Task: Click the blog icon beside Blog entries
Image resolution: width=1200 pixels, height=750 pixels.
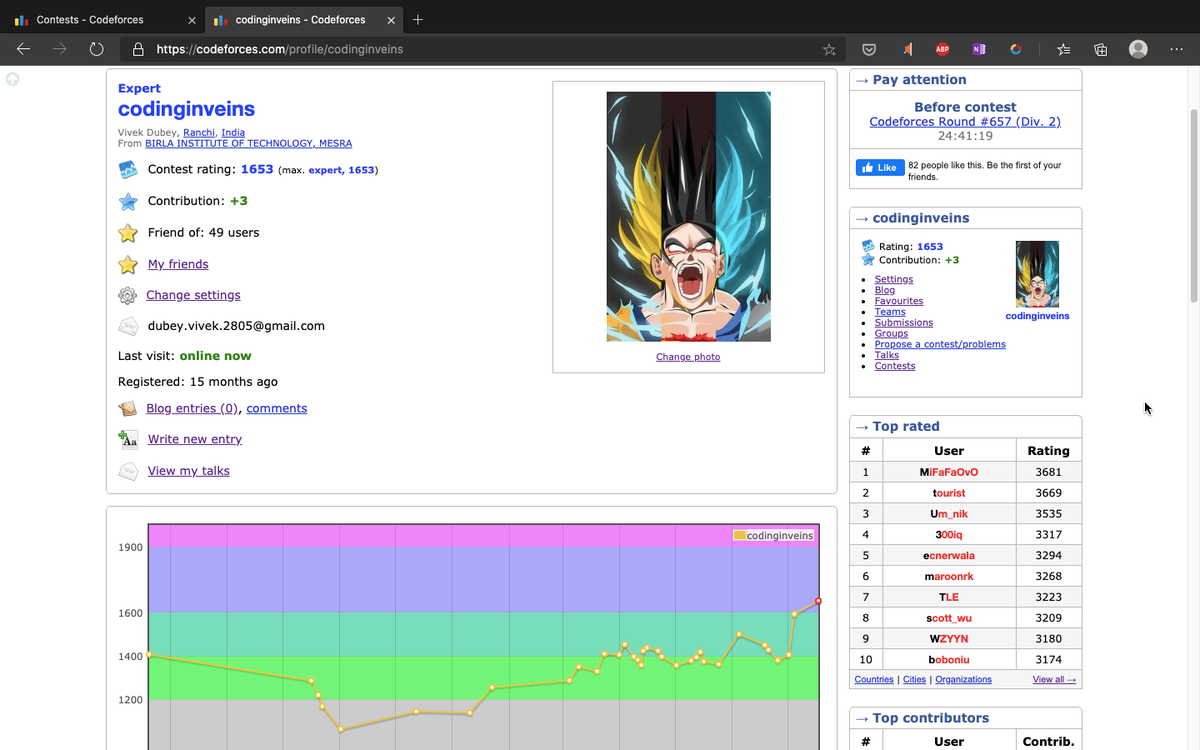Action: [x=128, y=408]
